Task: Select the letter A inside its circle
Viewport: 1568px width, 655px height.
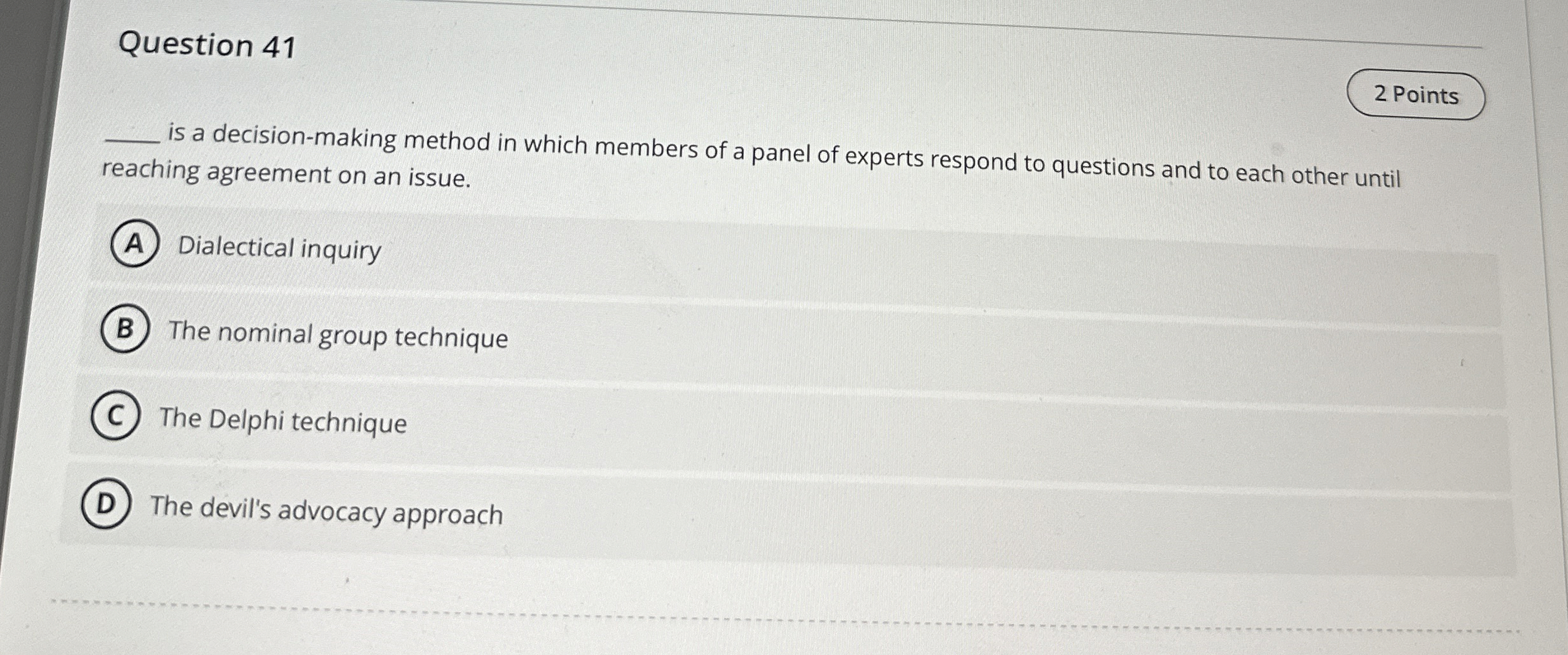Action: coord(136,244)
